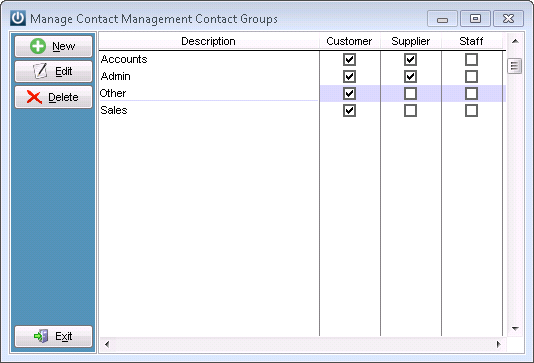
Task: Click the Edit button
Action: coord(53,72)
